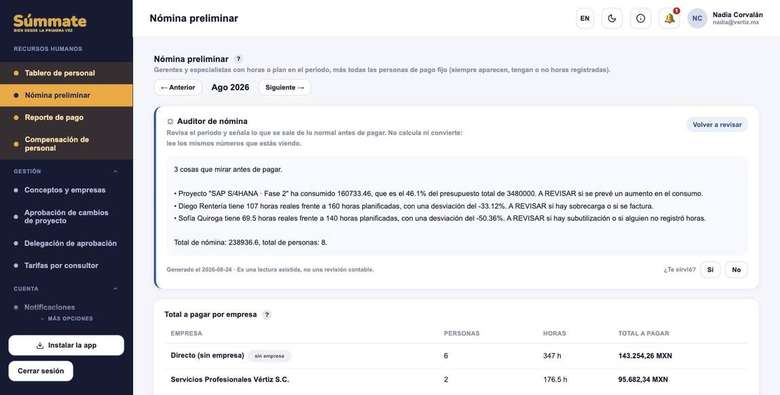Click the Sofía Quiroga audit line
The width and height of the screenshot is (780, 395).
(x=440, y=218)
